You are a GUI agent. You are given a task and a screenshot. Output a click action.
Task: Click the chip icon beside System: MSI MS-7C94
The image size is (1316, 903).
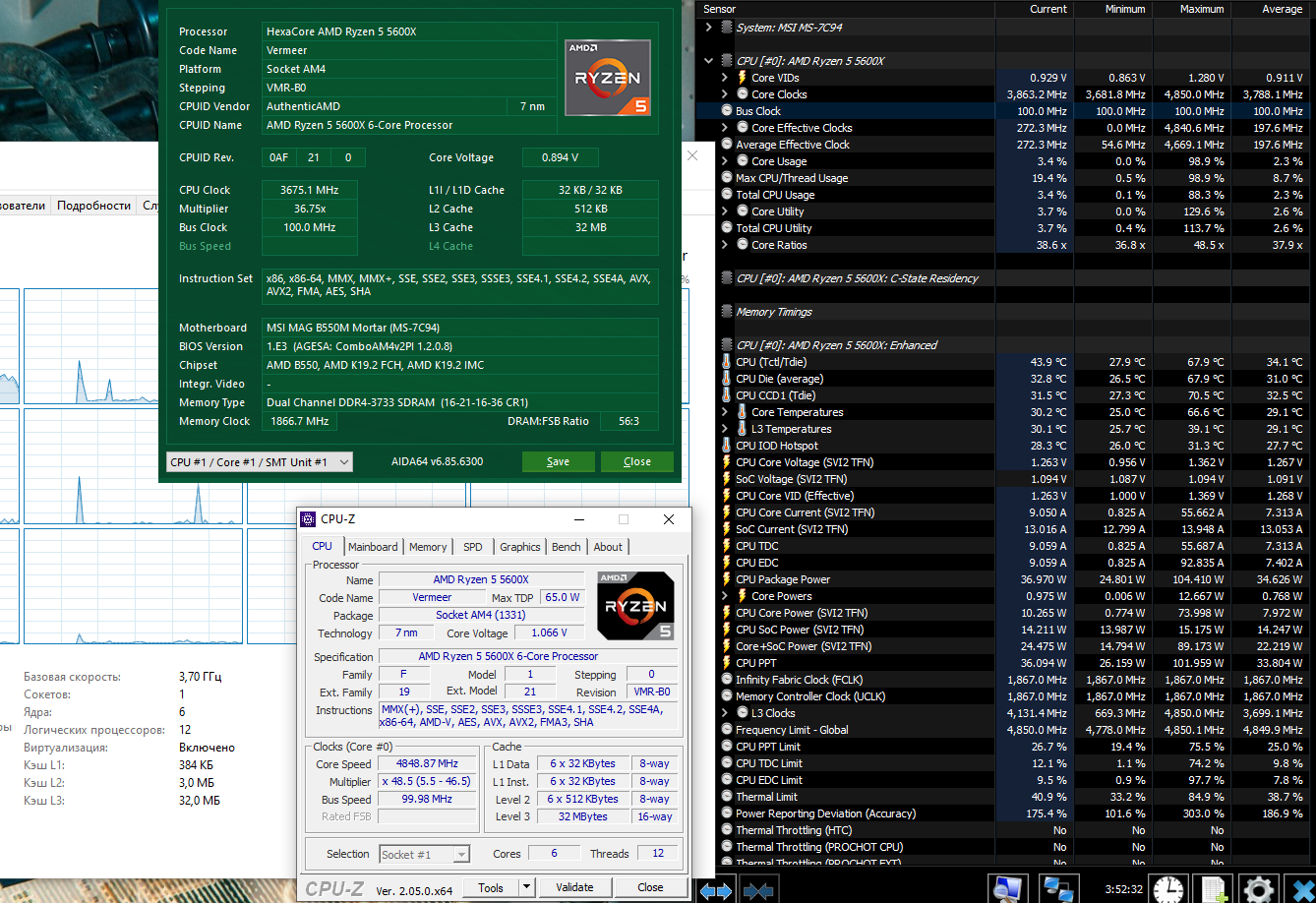[x=727, y=28]
